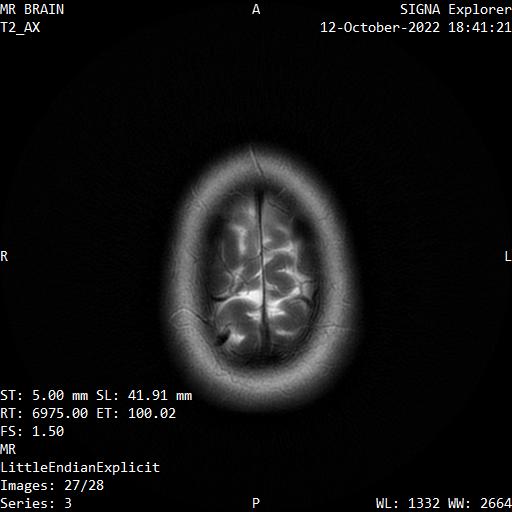This screenshot has height=512, width=512.
Task: Click the 'SL: 41.91 mm' slice location value
Action: point(144,395)
